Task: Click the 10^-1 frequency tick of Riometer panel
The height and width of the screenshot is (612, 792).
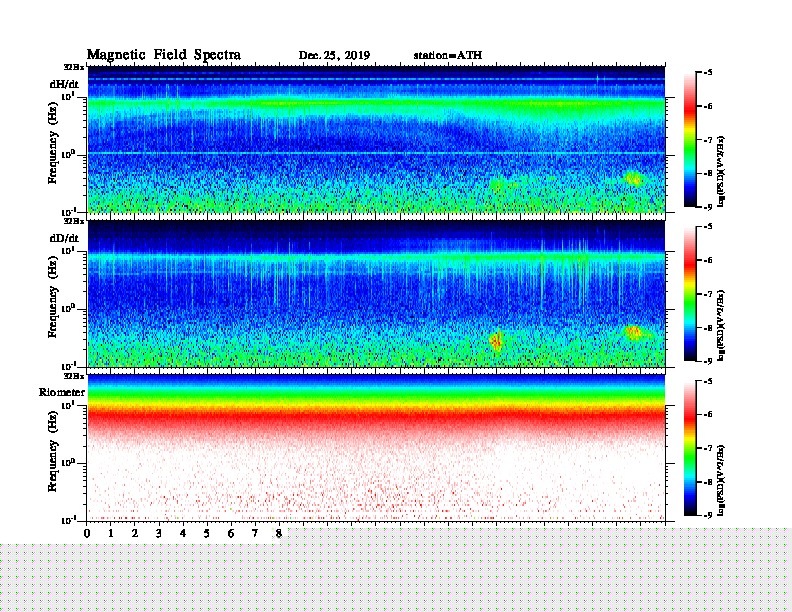Action: click(69, 520)
